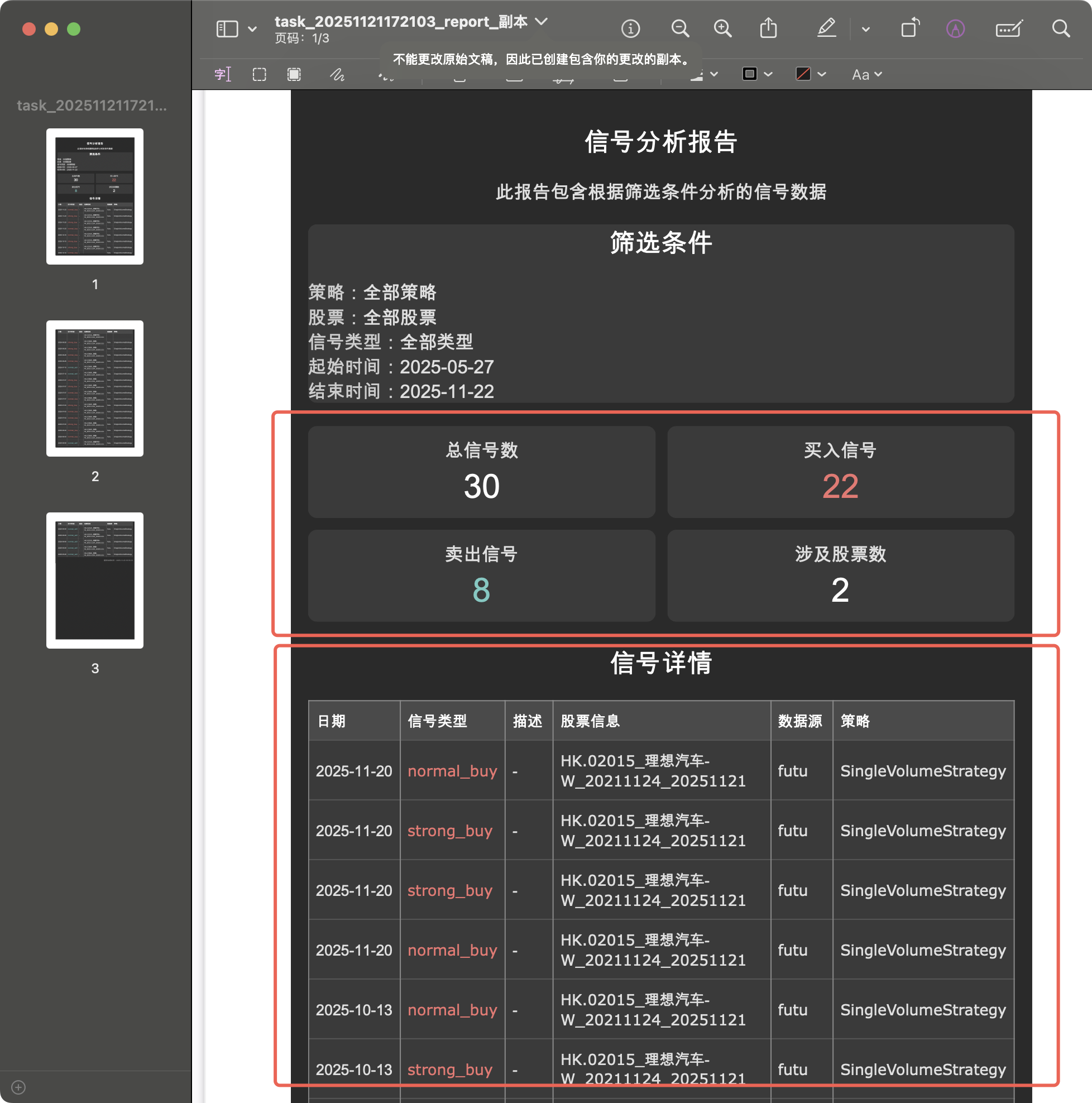Zoom in on the PDF
1092x1103 pixels.
[722, 28]
